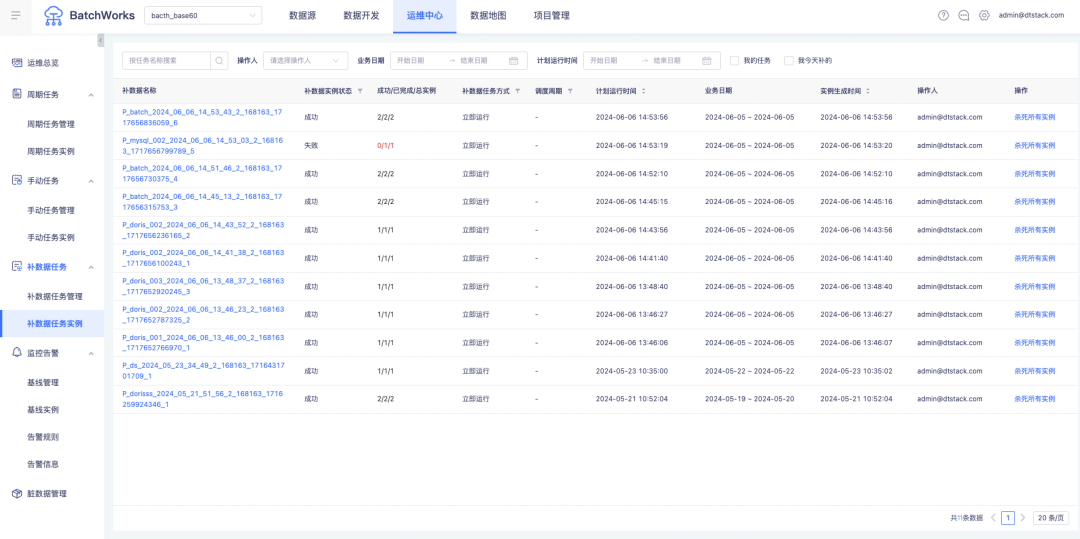Viewport: 1080px width, 539px height.
Task: Open the 请选择操作人 operator dropdown
Action: [x=305, y=61]
